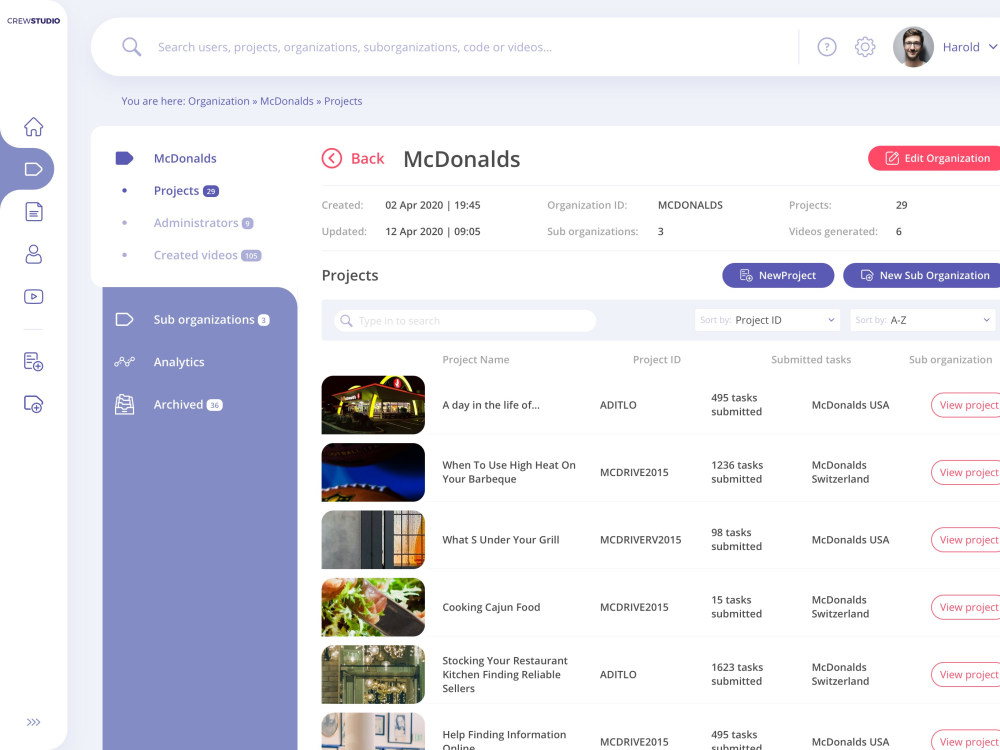Open the Users person icon in sidebar

coord(33,254)
